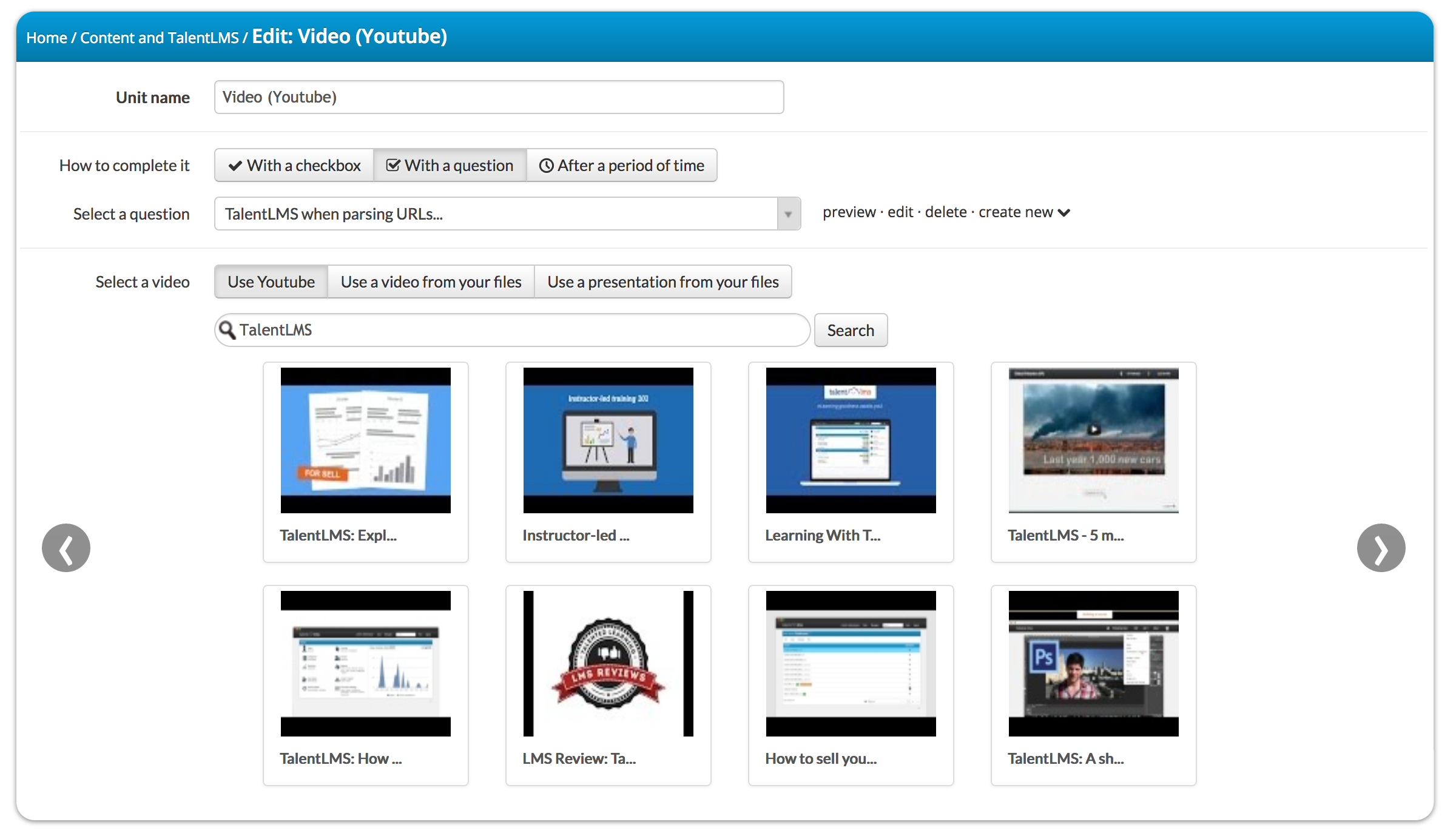The image size is (1456, 836).
Task: Expand the question selector showing 'TalentLMS when parsing URLs...'
Action: coord(788,214)
